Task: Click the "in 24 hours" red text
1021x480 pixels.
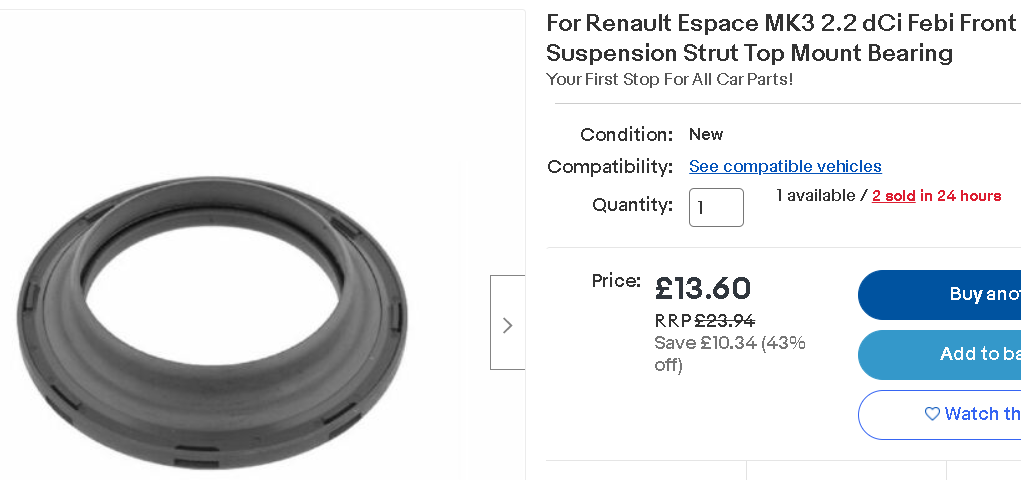Action: [x=960, y=196]
